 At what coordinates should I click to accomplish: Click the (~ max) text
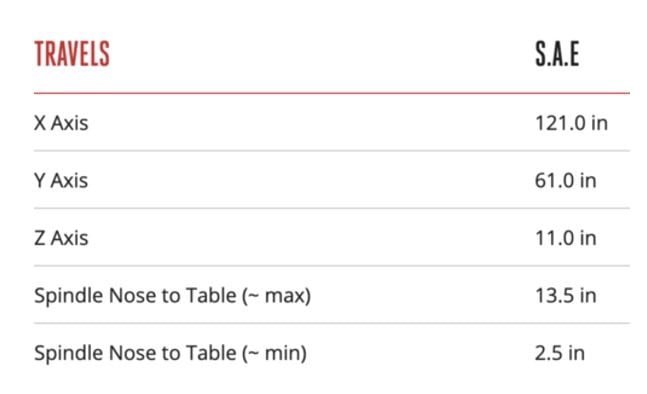pyautogui.click(x=276, y=296)
